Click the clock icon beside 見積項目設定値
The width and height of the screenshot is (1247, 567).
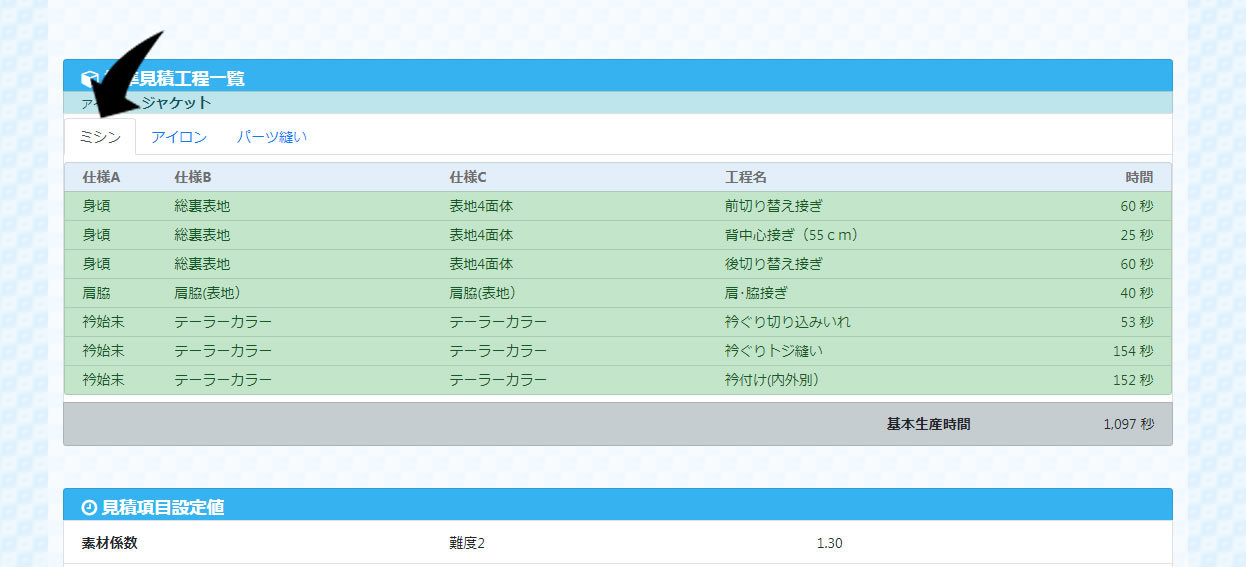(x=89, y=508)
